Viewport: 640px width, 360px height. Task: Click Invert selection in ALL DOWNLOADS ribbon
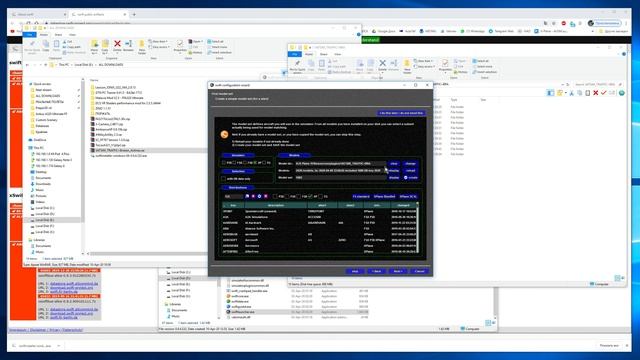pos(219,52)
